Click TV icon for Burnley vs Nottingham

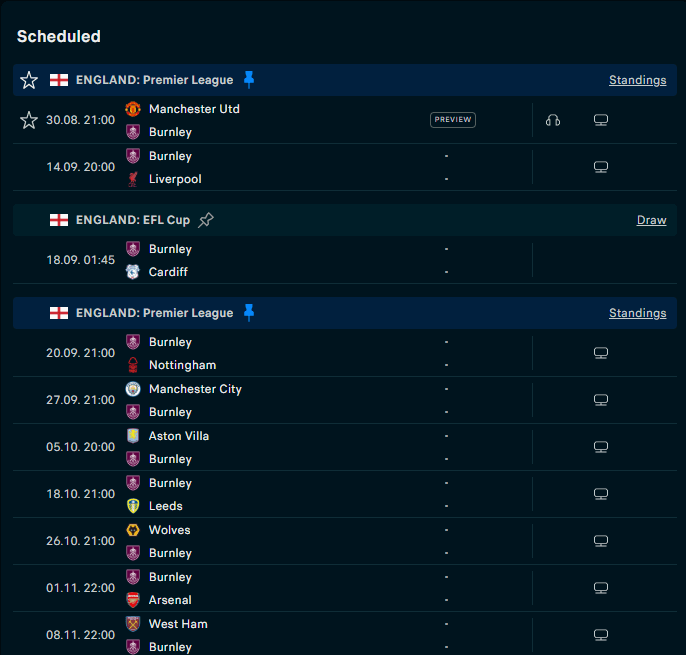tap(601, 353)
